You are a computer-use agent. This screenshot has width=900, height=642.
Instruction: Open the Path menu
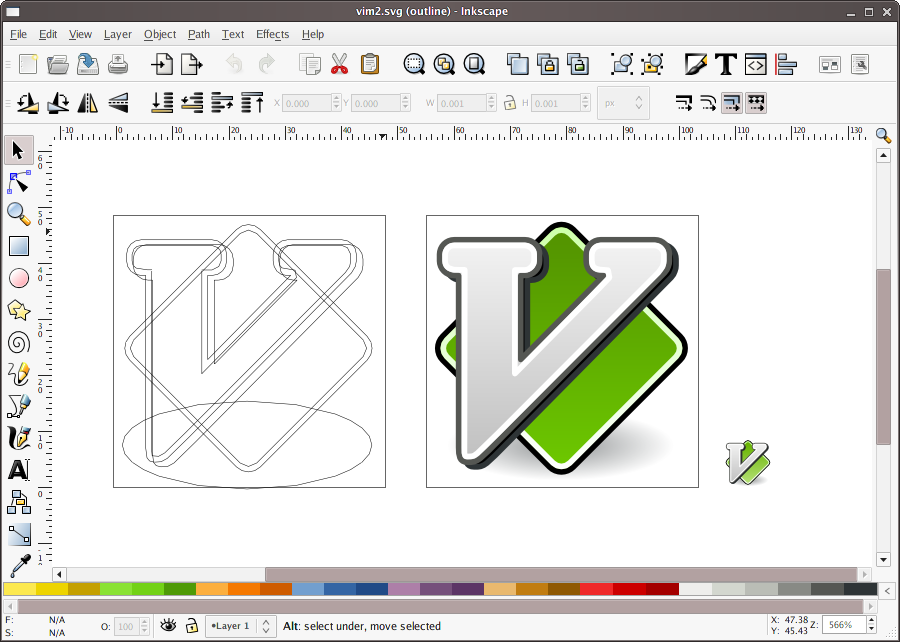pyautogui.click(x=199, y=34)
